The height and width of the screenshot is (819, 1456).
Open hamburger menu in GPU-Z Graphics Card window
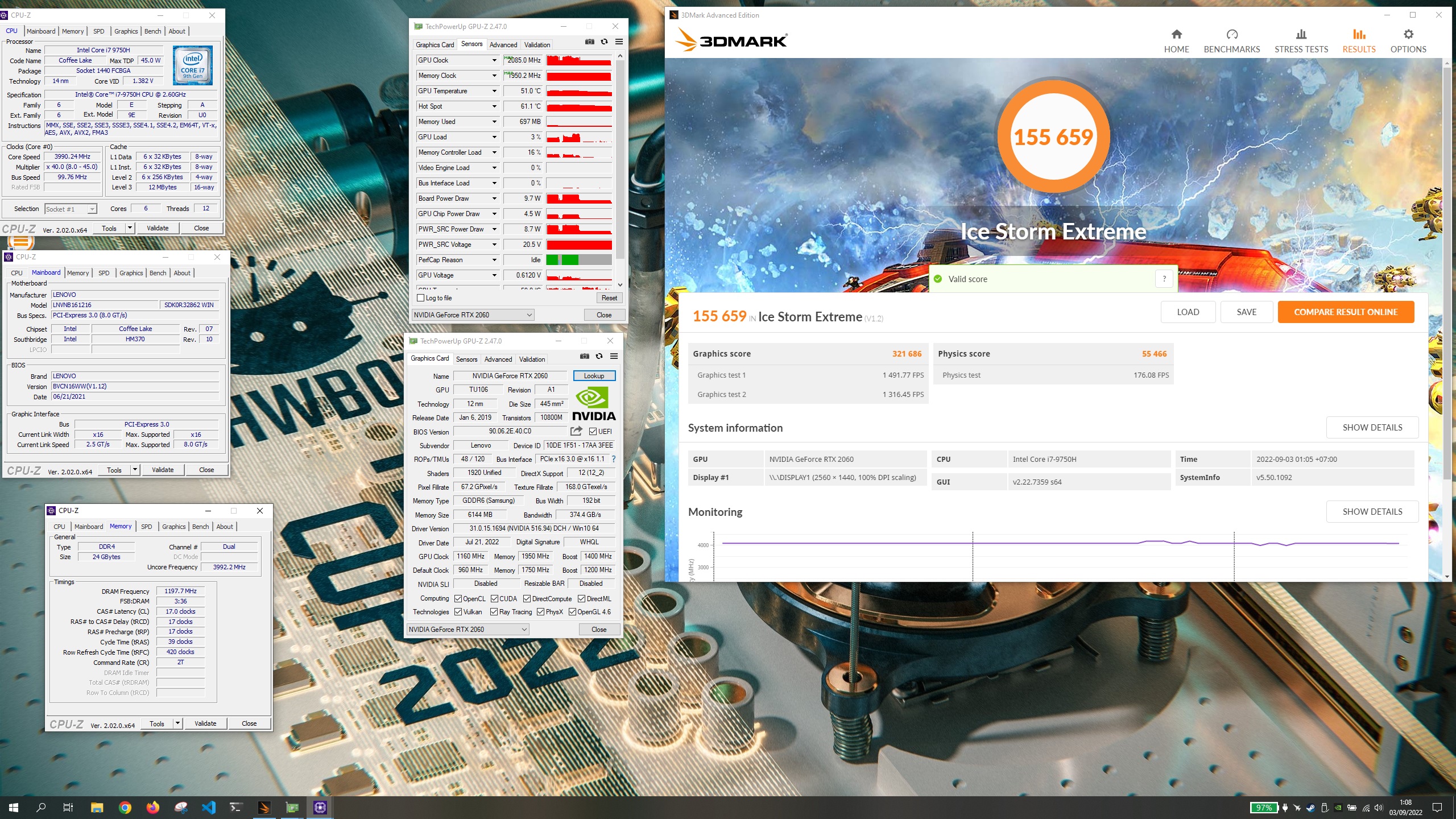(x=614, y=356)
